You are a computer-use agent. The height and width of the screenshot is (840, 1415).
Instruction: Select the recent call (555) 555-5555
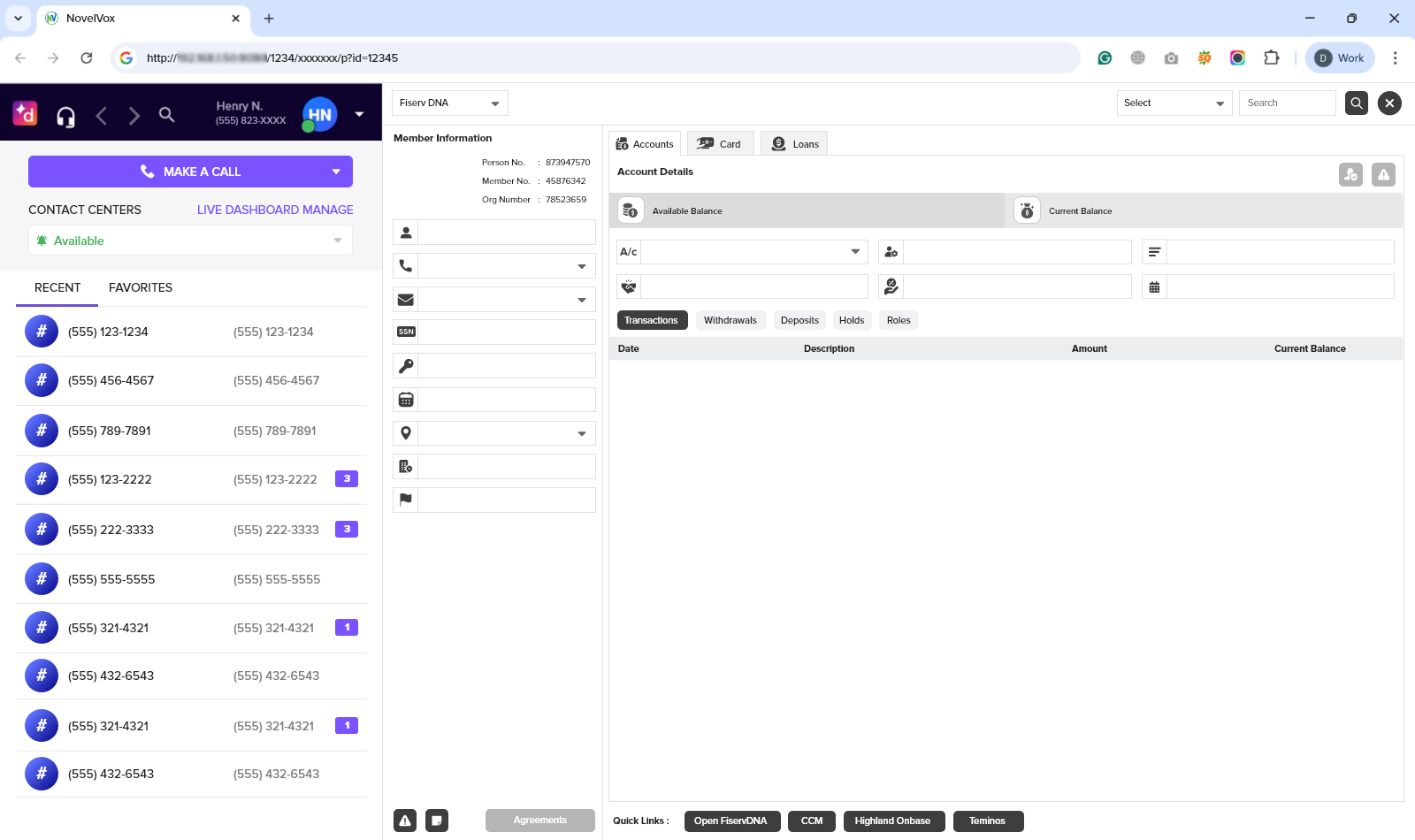[x=191, y=579]
